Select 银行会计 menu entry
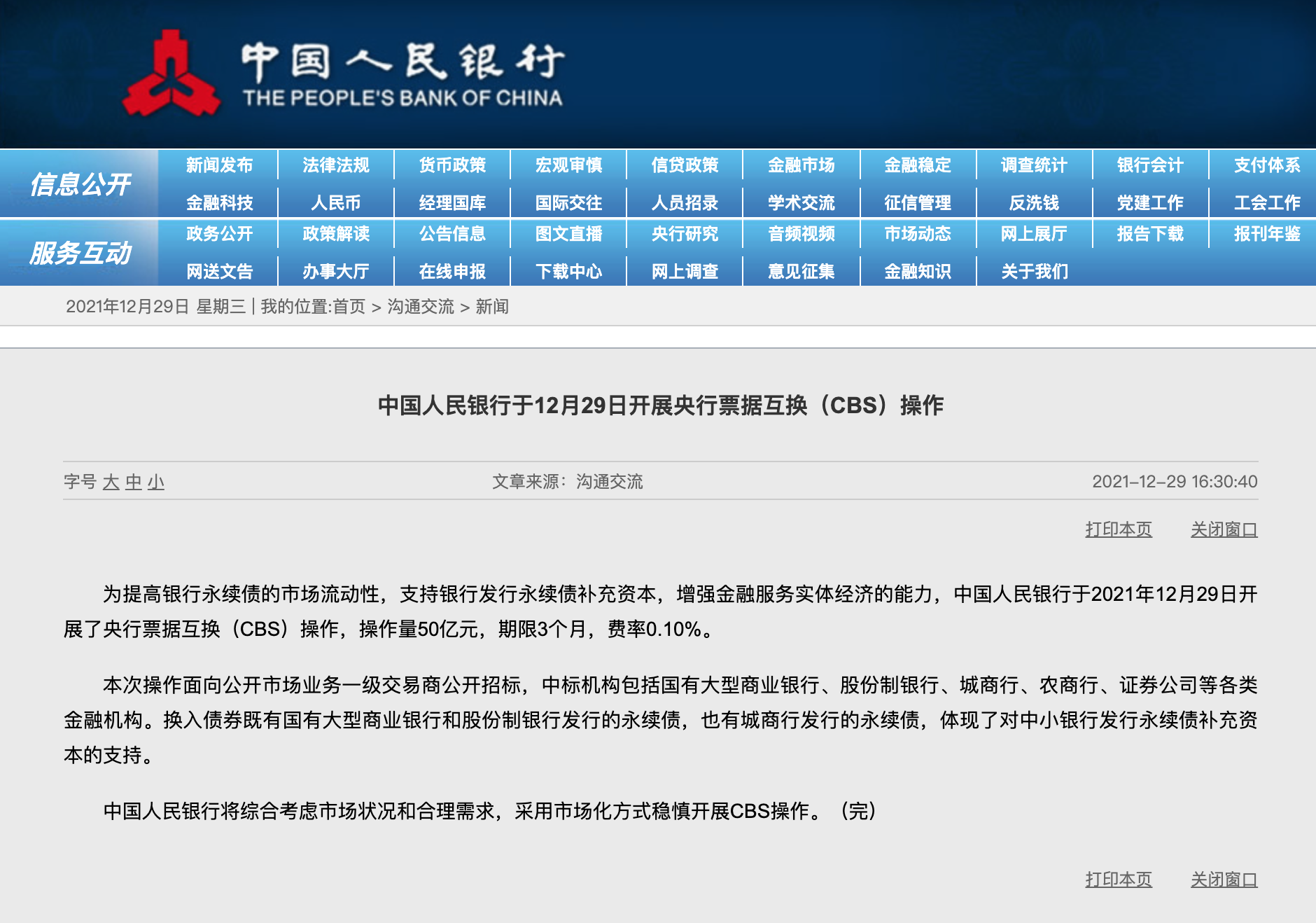Viewport: 1316px width, 923px height. [x=1150, y=165]
